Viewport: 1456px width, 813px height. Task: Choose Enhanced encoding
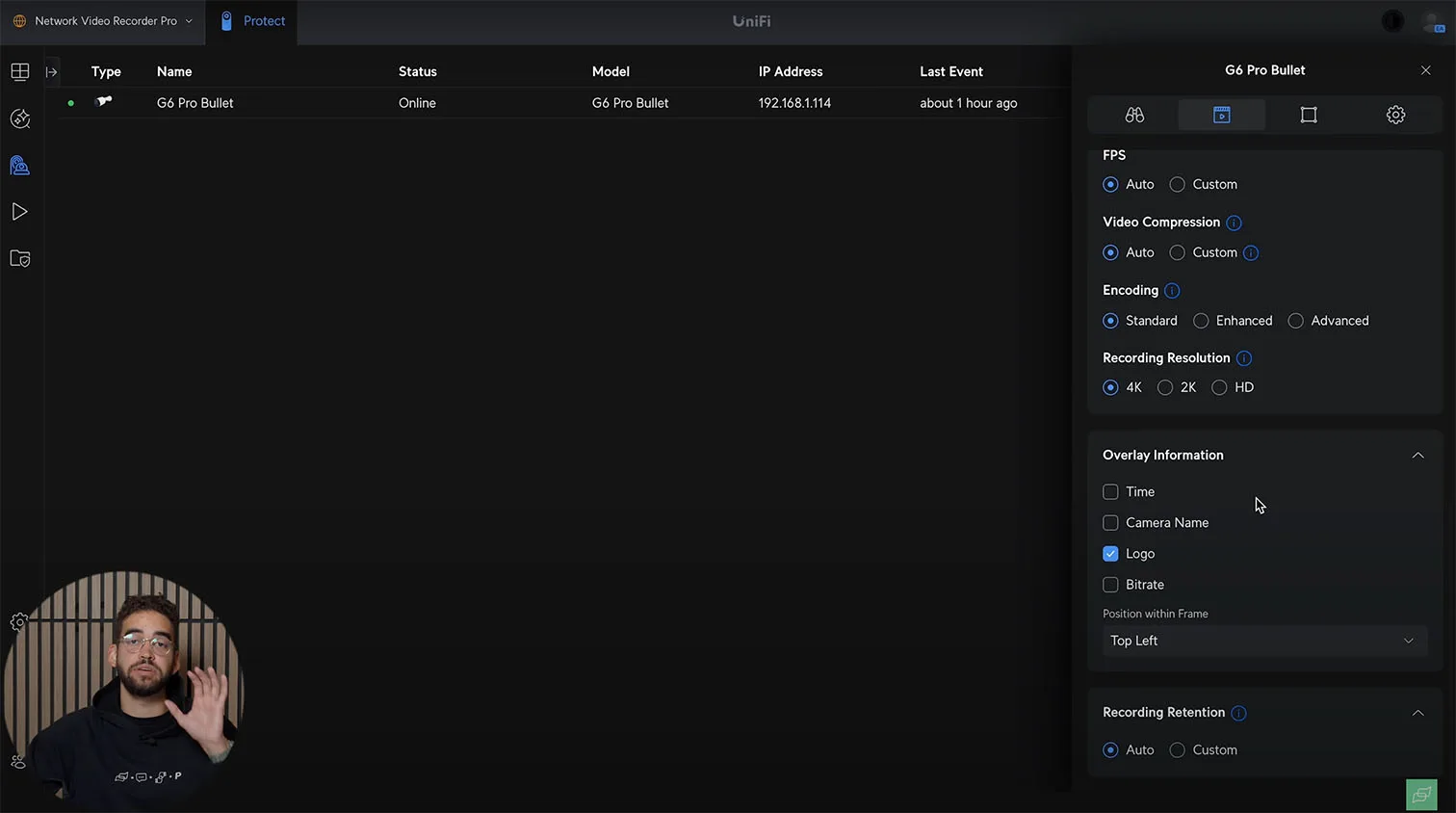coord(1201,321)
